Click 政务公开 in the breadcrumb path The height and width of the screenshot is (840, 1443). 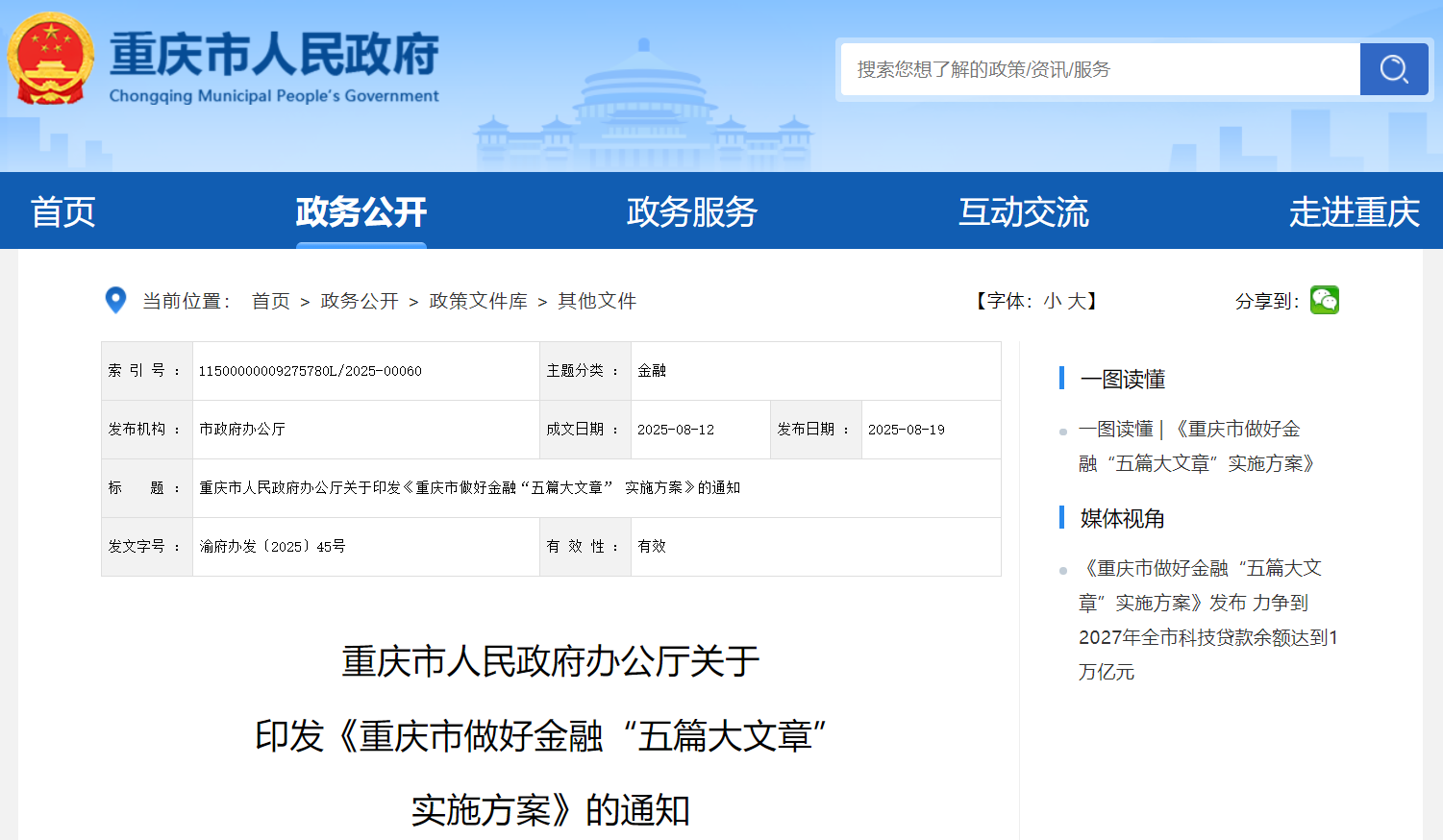click(x=359, y=302)
